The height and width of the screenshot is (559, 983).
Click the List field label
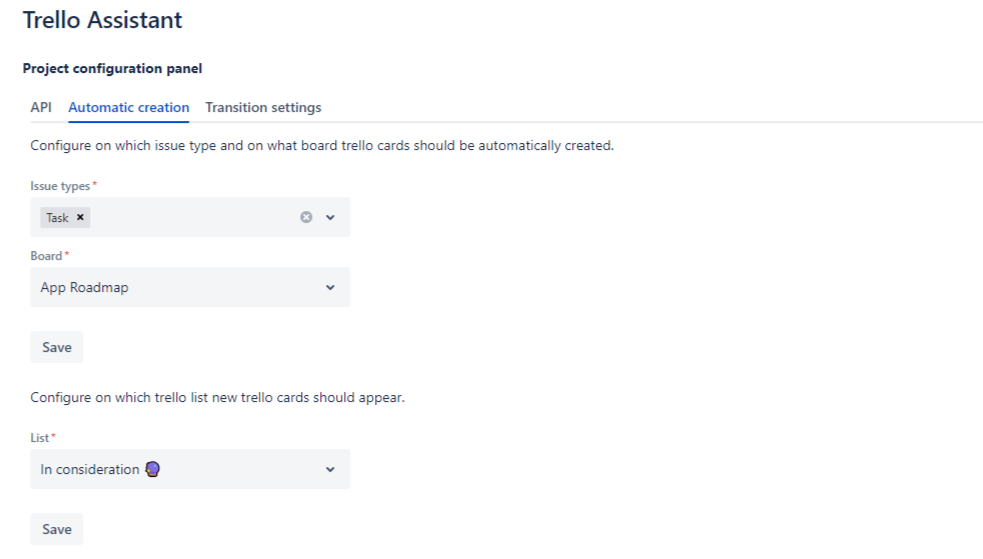point(42,438)
